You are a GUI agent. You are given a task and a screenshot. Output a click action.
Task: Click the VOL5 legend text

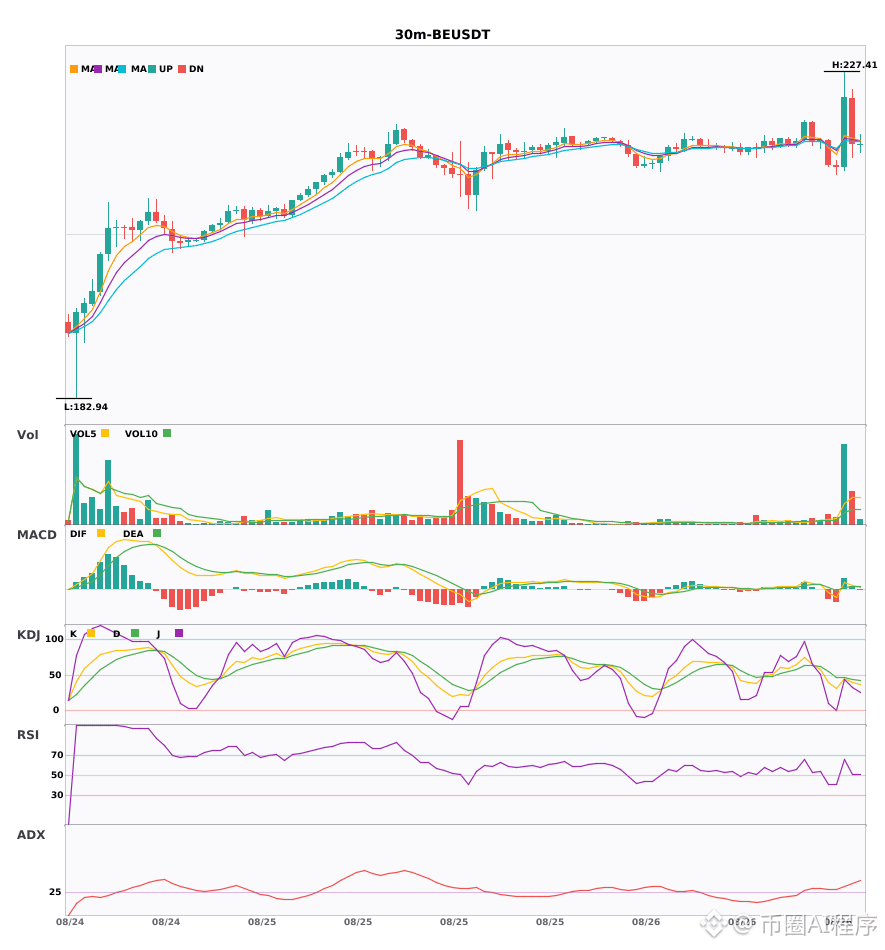[83, 434]
